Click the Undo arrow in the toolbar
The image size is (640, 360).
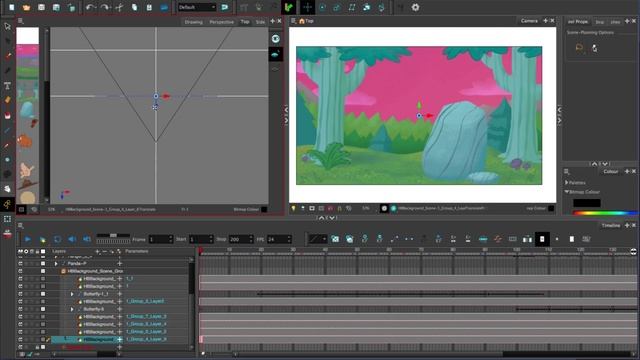click(x=90, y=7)
